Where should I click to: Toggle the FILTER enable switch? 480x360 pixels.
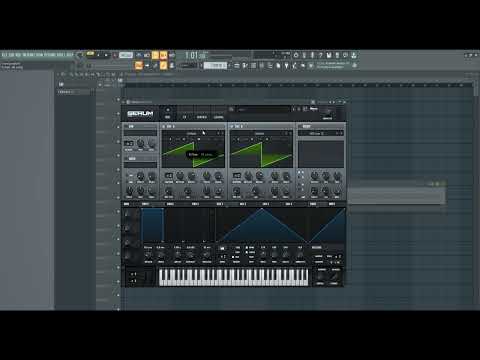click(300, 127)
